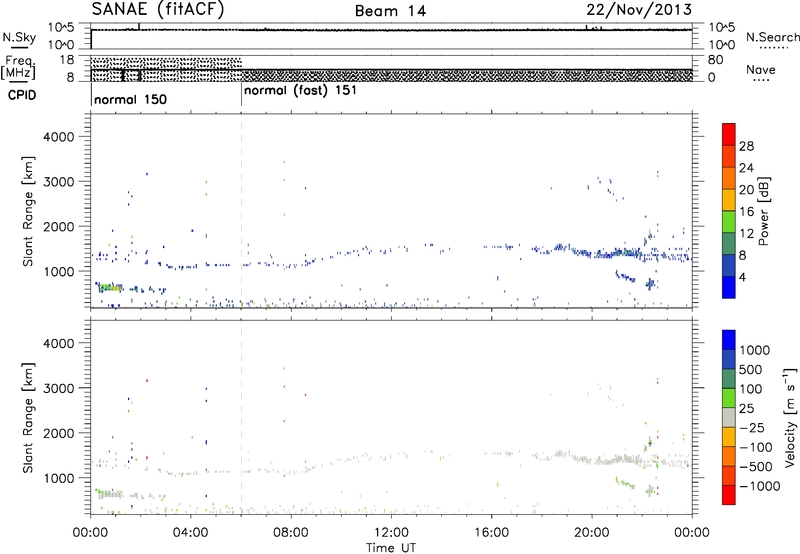Viewport: 800px width, 554px height.
Task: Click the red bottom segment of Velocity colorbar
Action: pyautogui.click(x=729, y=495)
